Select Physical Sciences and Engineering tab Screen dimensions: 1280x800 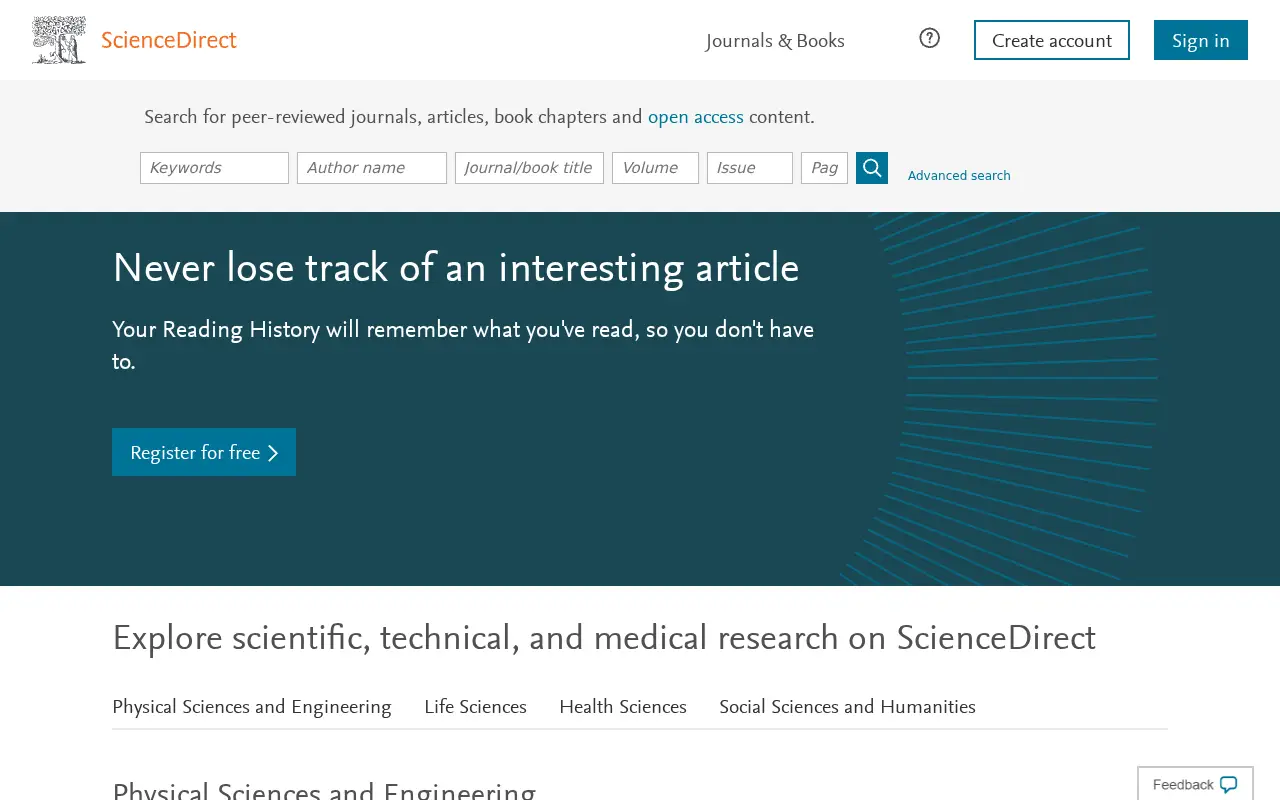[x=252, y=707]
